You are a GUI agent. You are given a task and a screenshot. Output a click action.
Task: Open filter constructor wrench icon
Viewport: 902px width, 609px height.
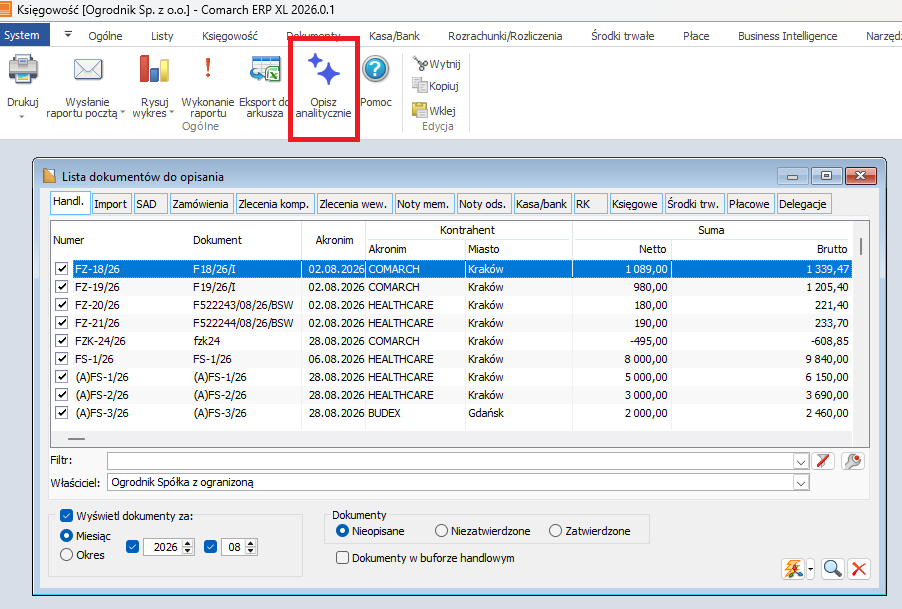click(853, 461)
